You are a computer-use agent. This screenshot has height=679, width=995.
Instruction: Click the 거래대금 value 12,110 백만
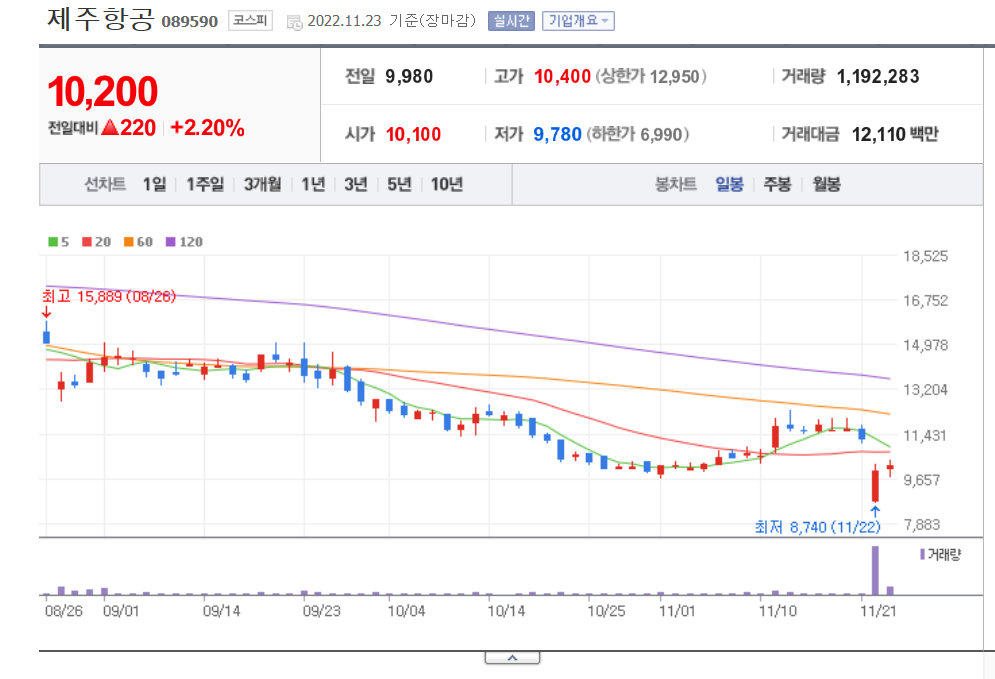(895, 135)
